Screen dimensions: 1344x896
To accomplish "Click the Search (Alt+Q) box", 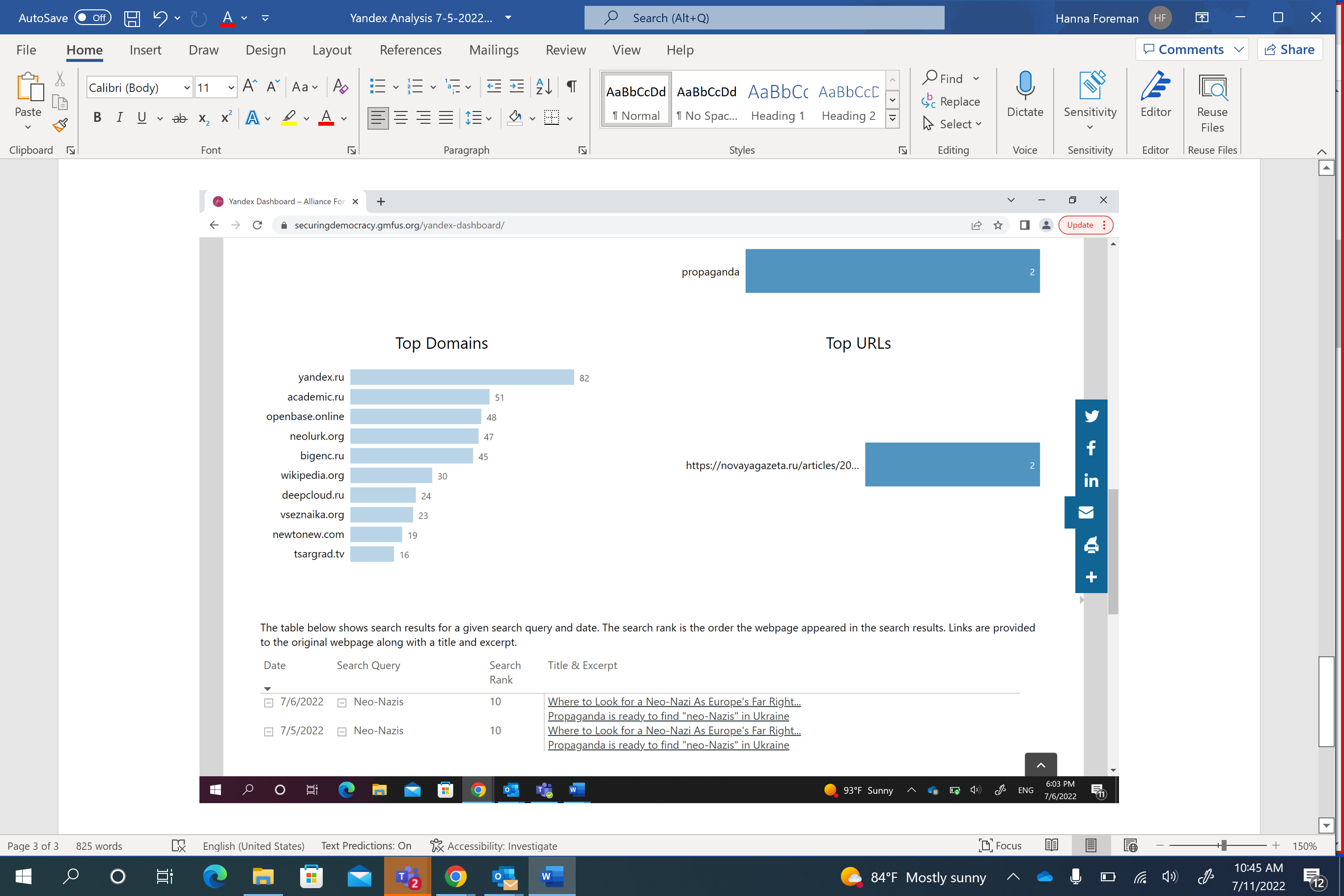I will [764, 18].
